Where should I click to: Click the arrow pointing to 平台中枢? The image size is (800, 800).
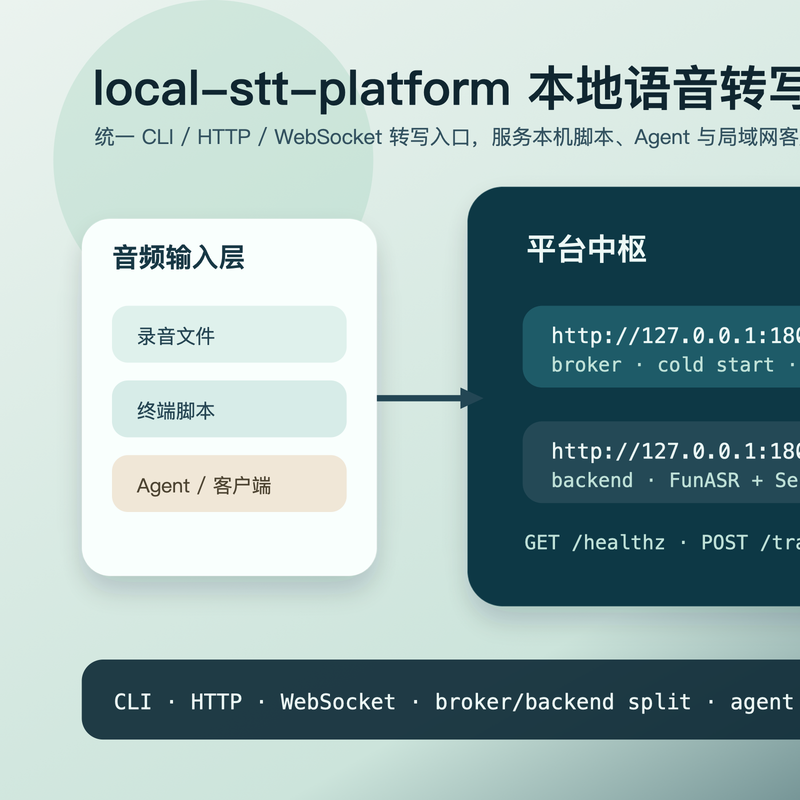(x=428, y=398)
